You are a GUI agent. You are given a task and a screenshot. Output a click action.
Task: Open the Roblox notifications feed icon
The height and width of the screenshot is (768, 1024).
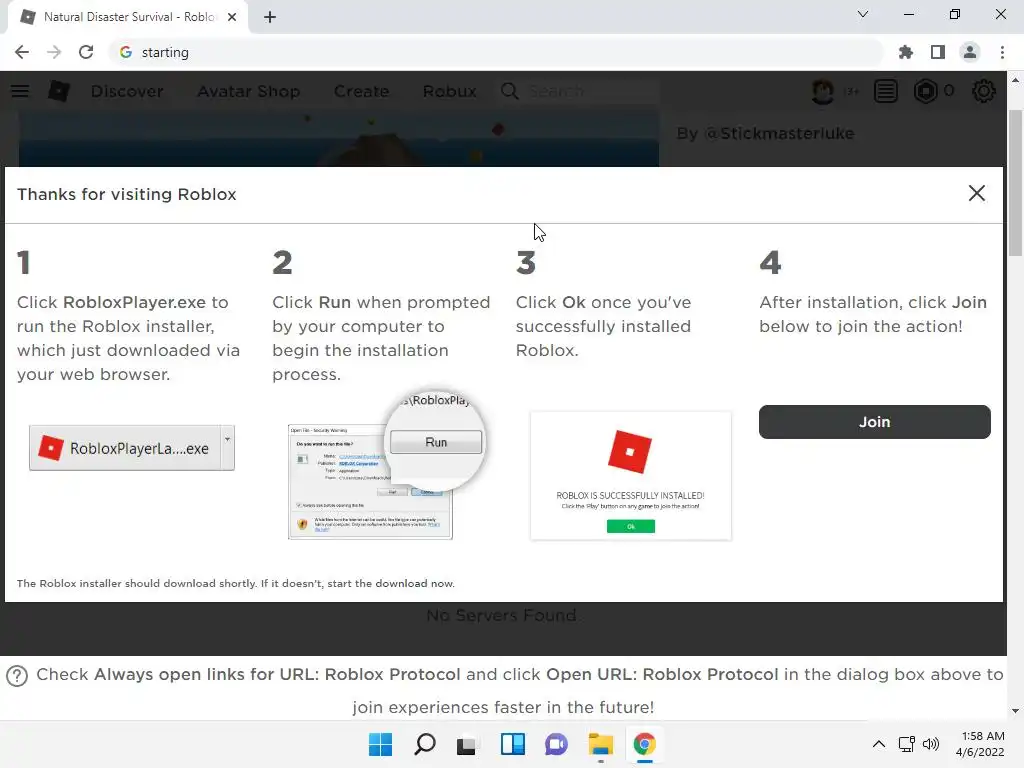[886, 91]
